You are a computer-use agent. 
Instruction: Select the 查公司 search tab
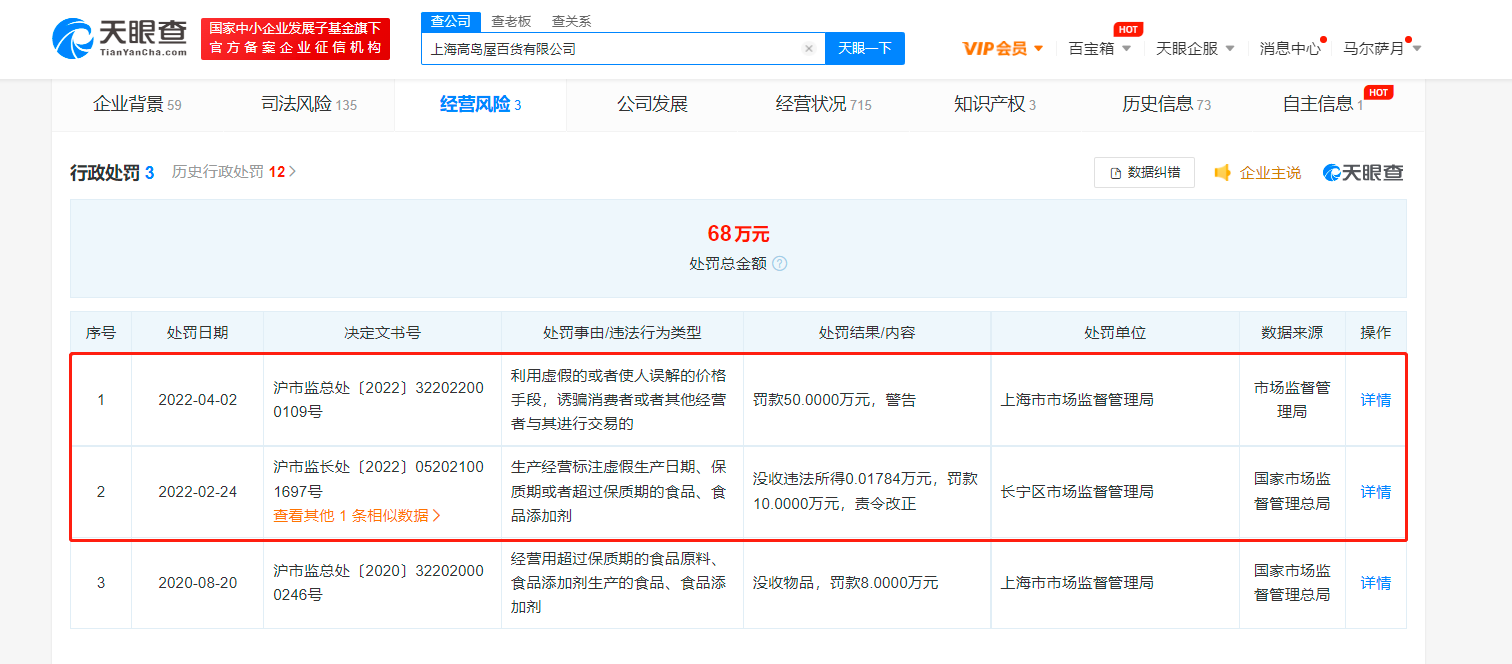[451, 20]
